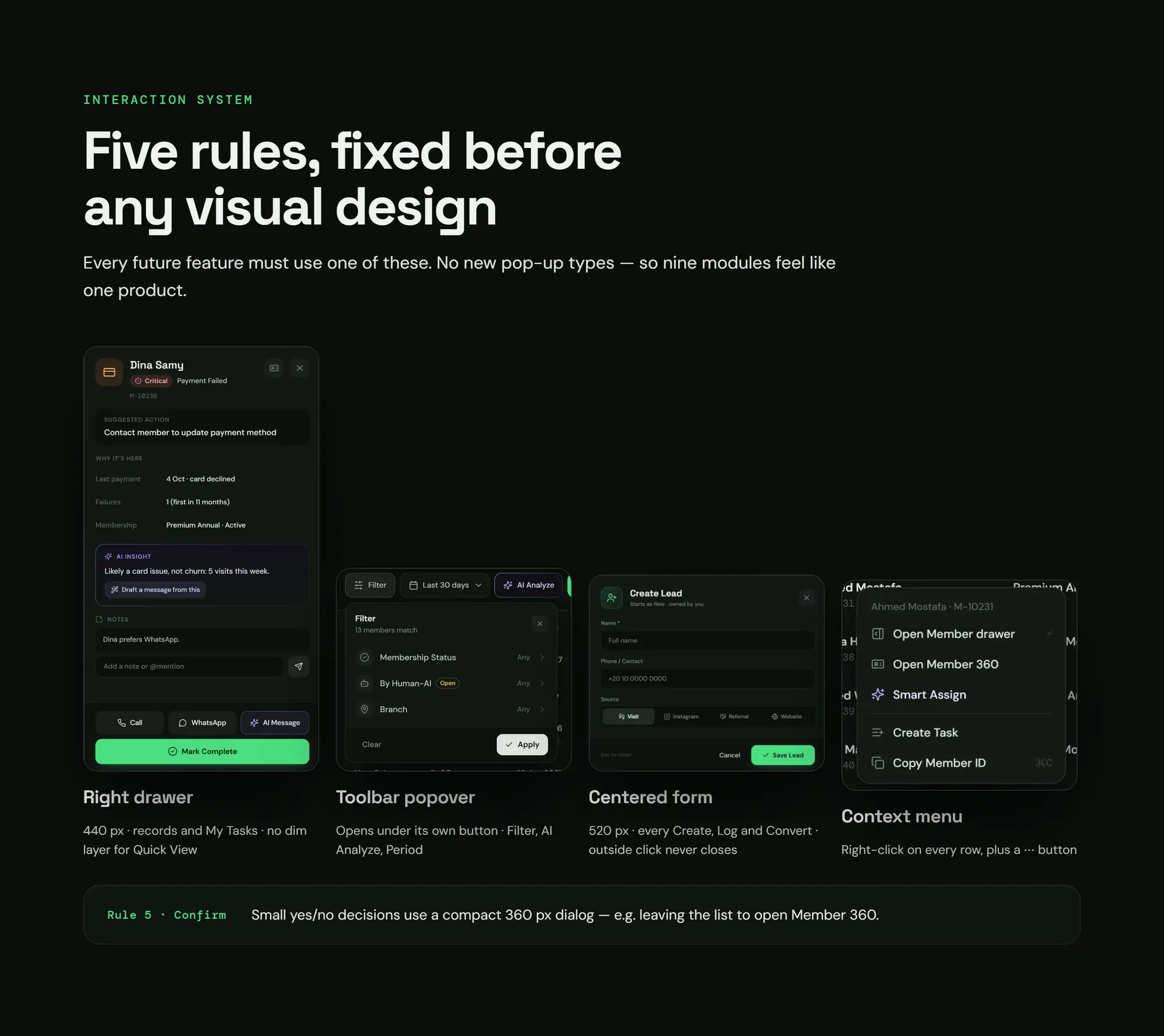Click the Create Lead add-user icon
This screenshot has height=1036, width=1164.
click(x=612, y=597)
